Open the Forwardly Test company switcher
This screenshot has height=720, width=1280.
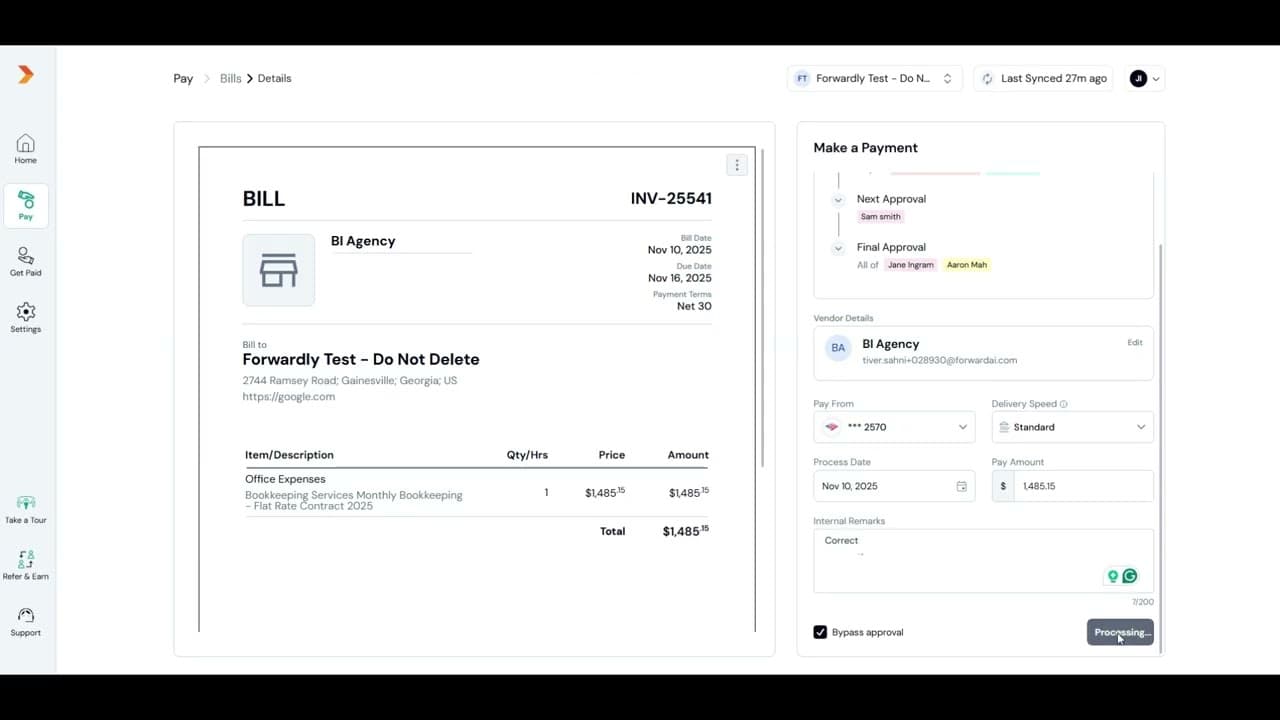[875, 78]
